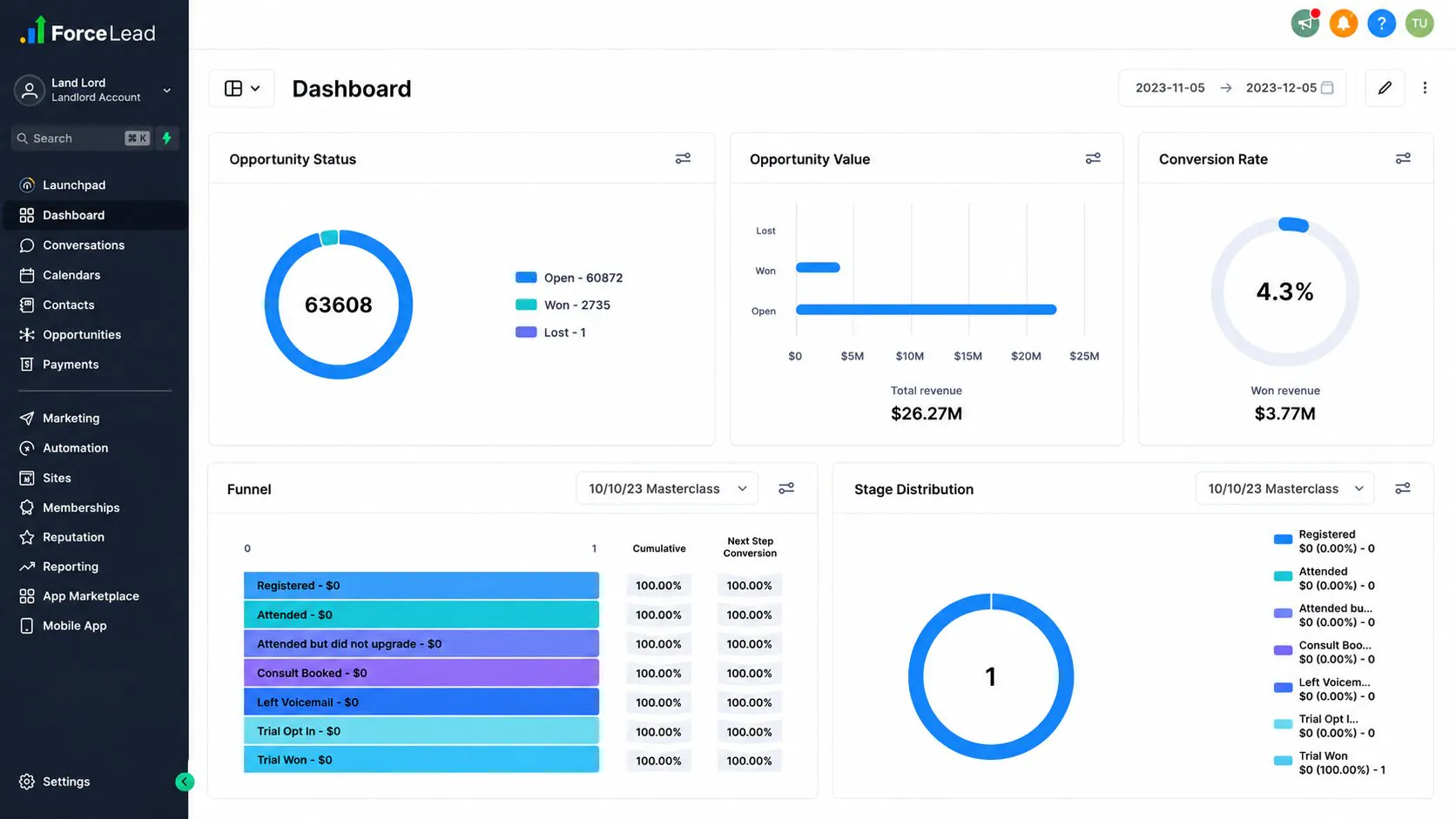Collapse sidebar with the green arrow
The image size is (1456, 819).
point(185,782)
